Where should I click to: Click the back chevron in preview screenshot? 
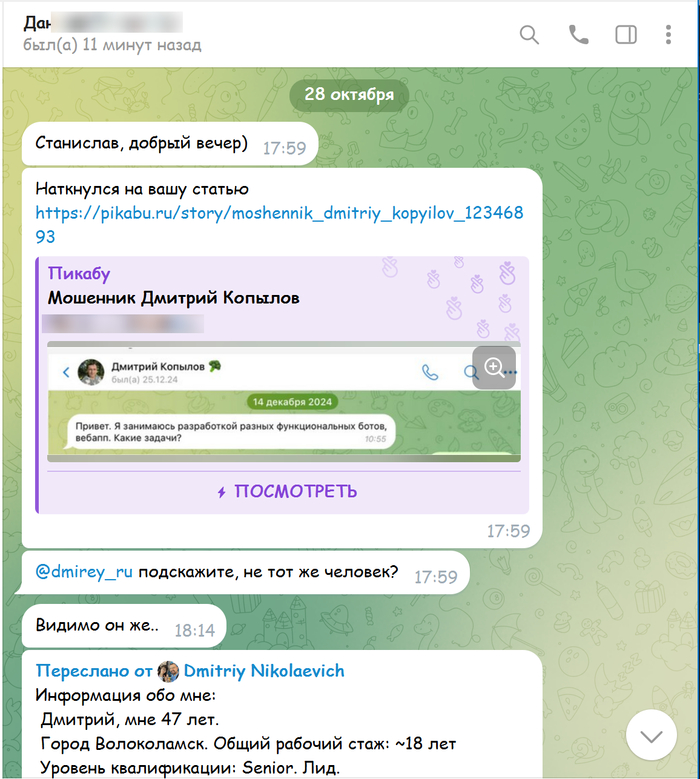[66, 372]
